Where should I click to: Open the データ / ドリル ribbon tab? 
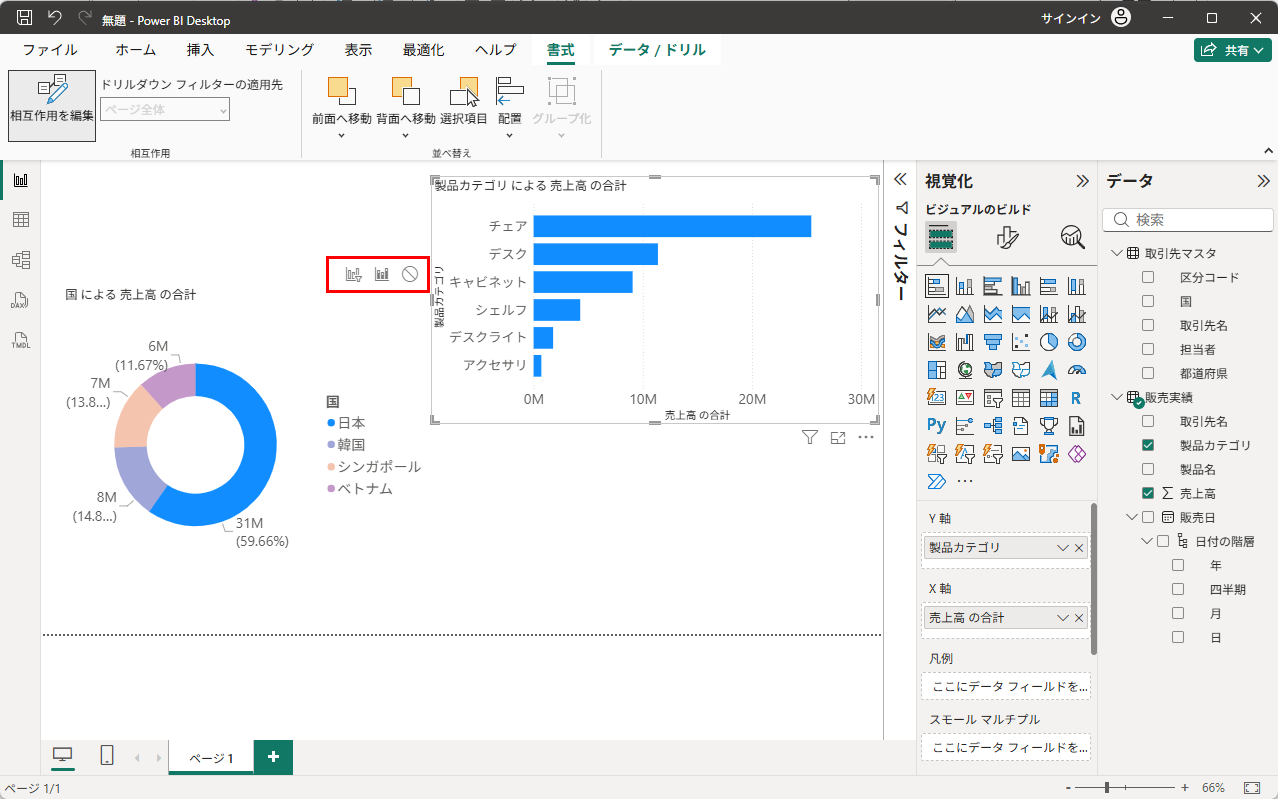point(657,50)
